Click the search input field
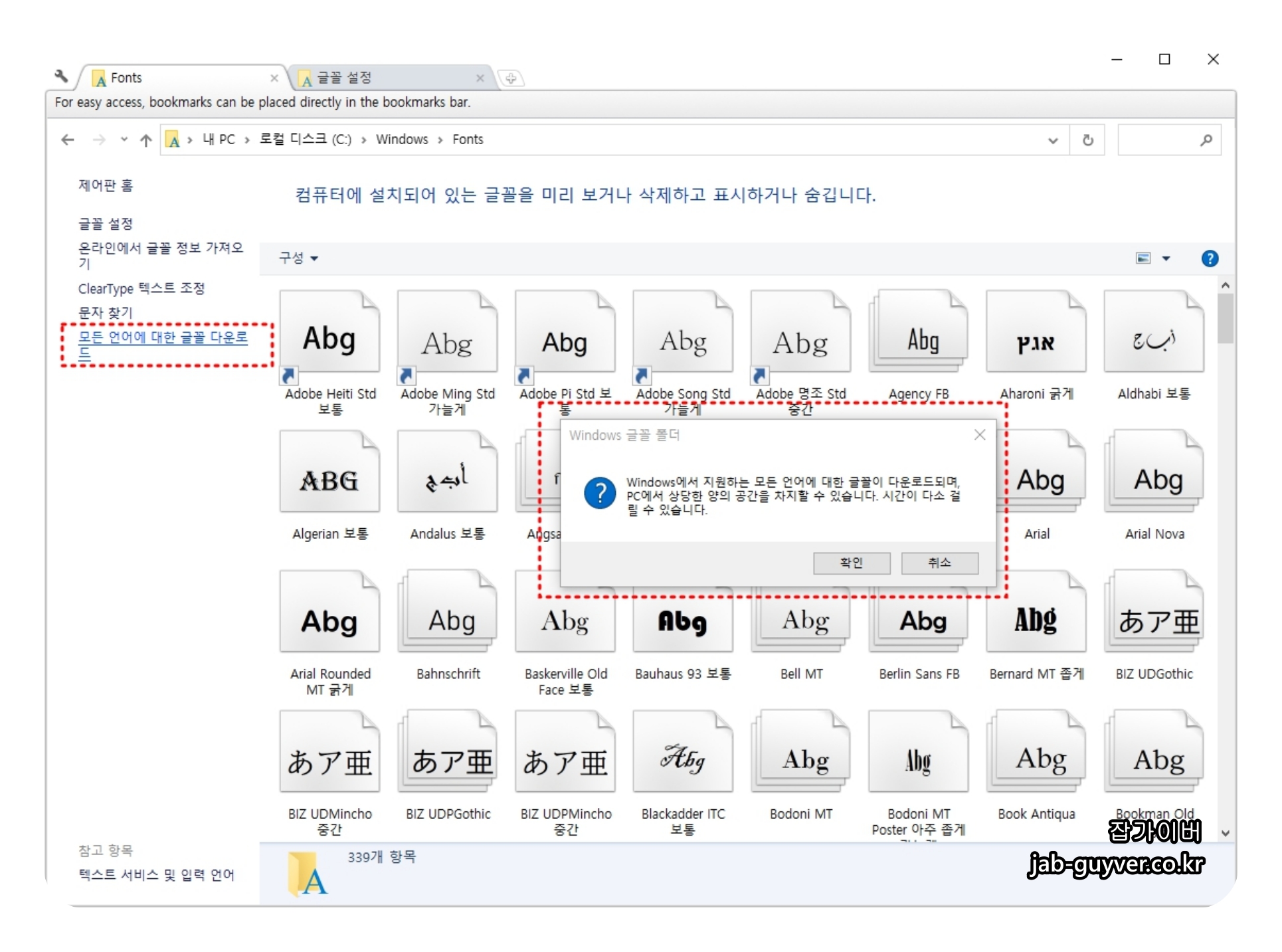 click(1159, 140)
